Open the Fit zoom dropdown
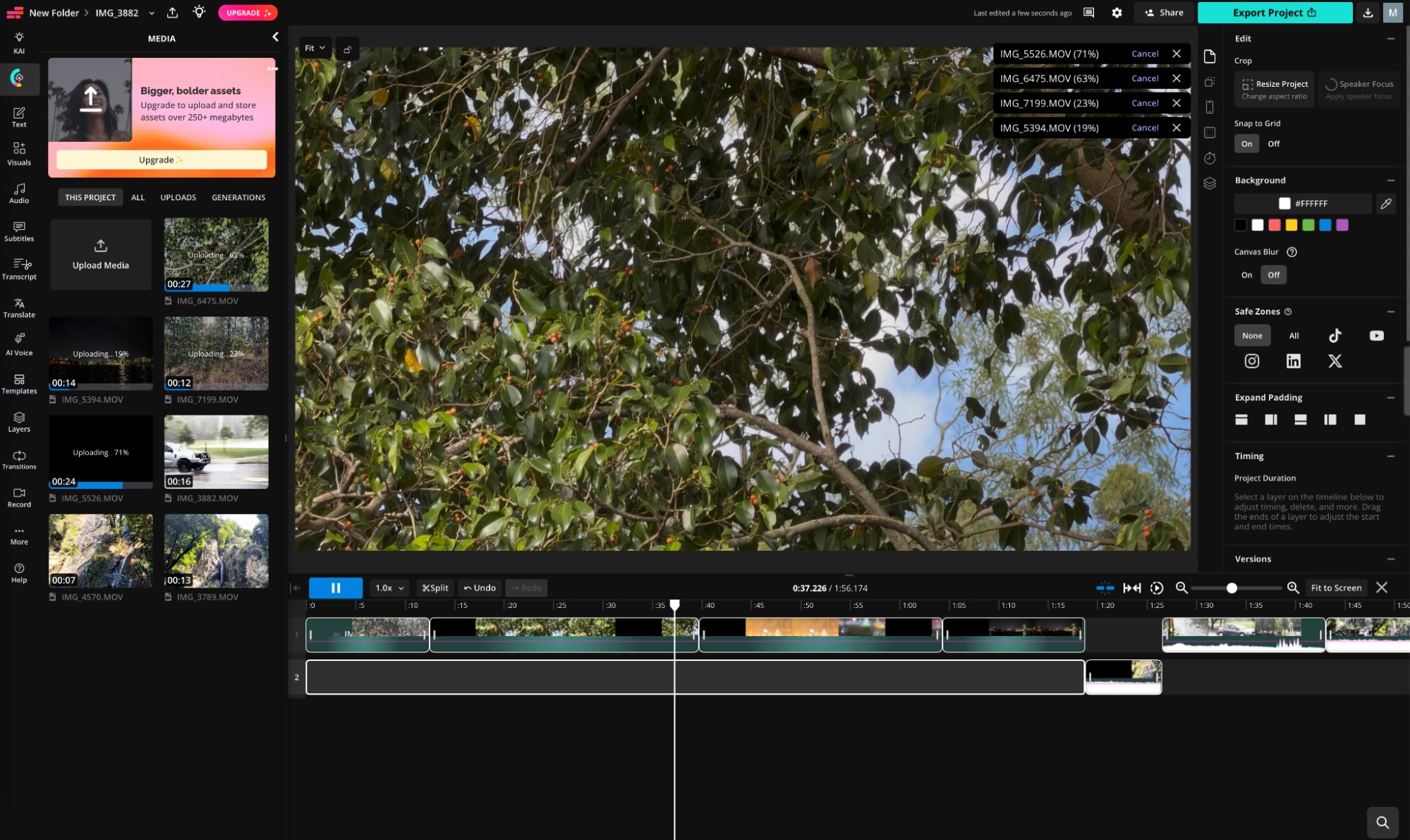This screenshot has height=840, width=1410. (x=315, y=48)
